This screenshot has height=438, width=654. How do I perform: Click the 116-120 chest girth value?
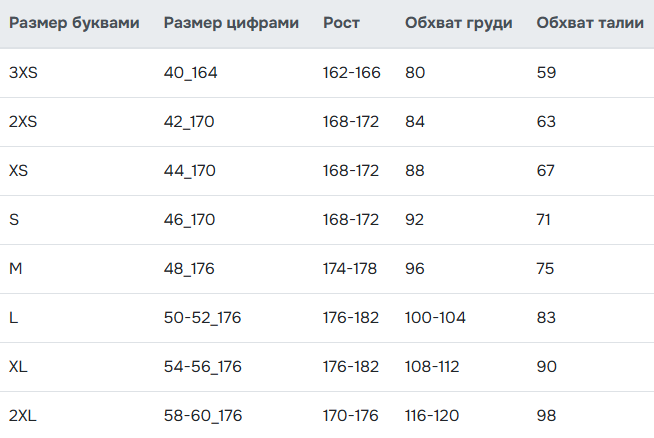pos(432,416)
